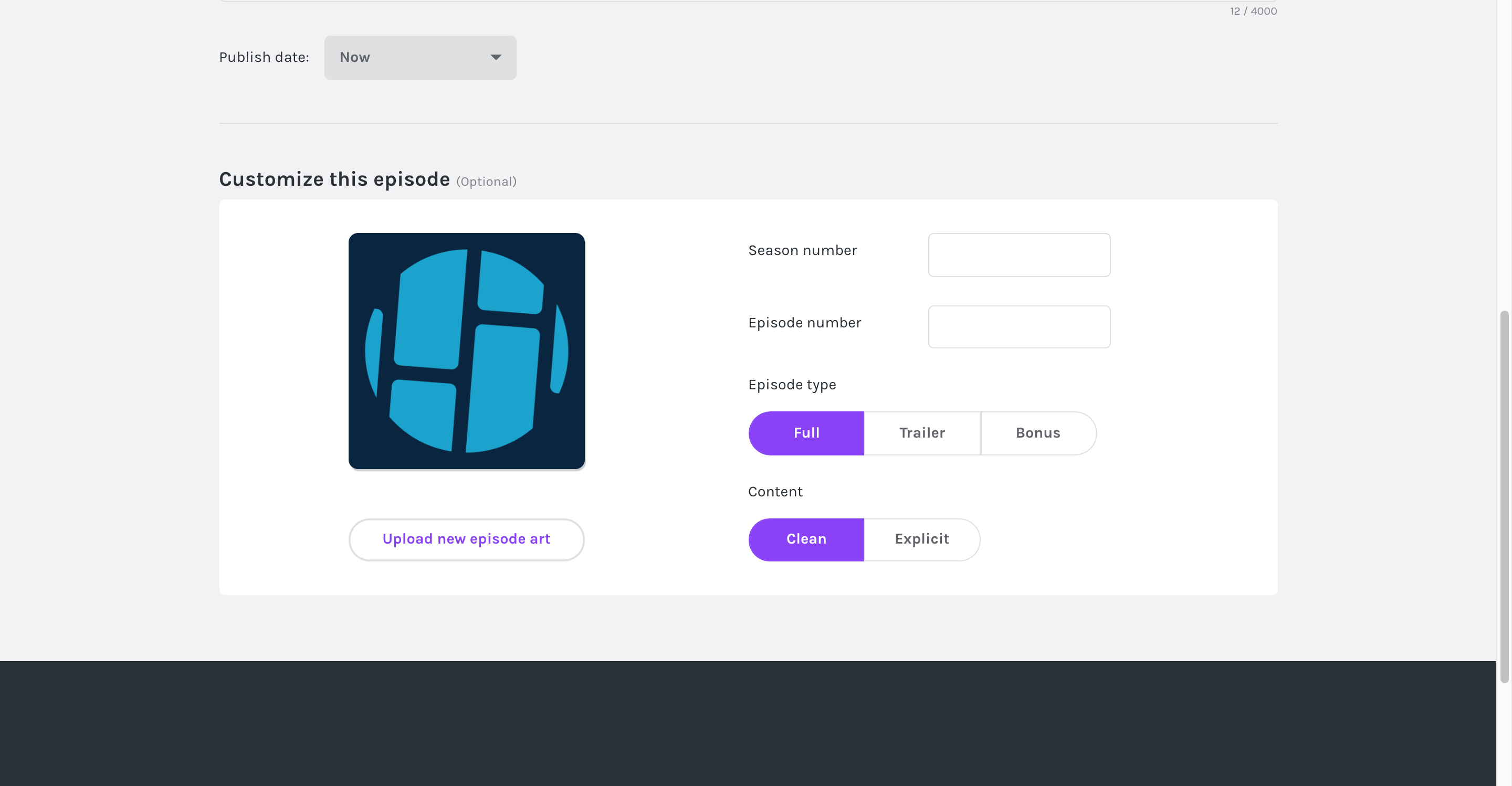Enable Explicit content rating
The height and width of the screenshot is (786, 1512).
pyautogui.click(x=921, y=539)
